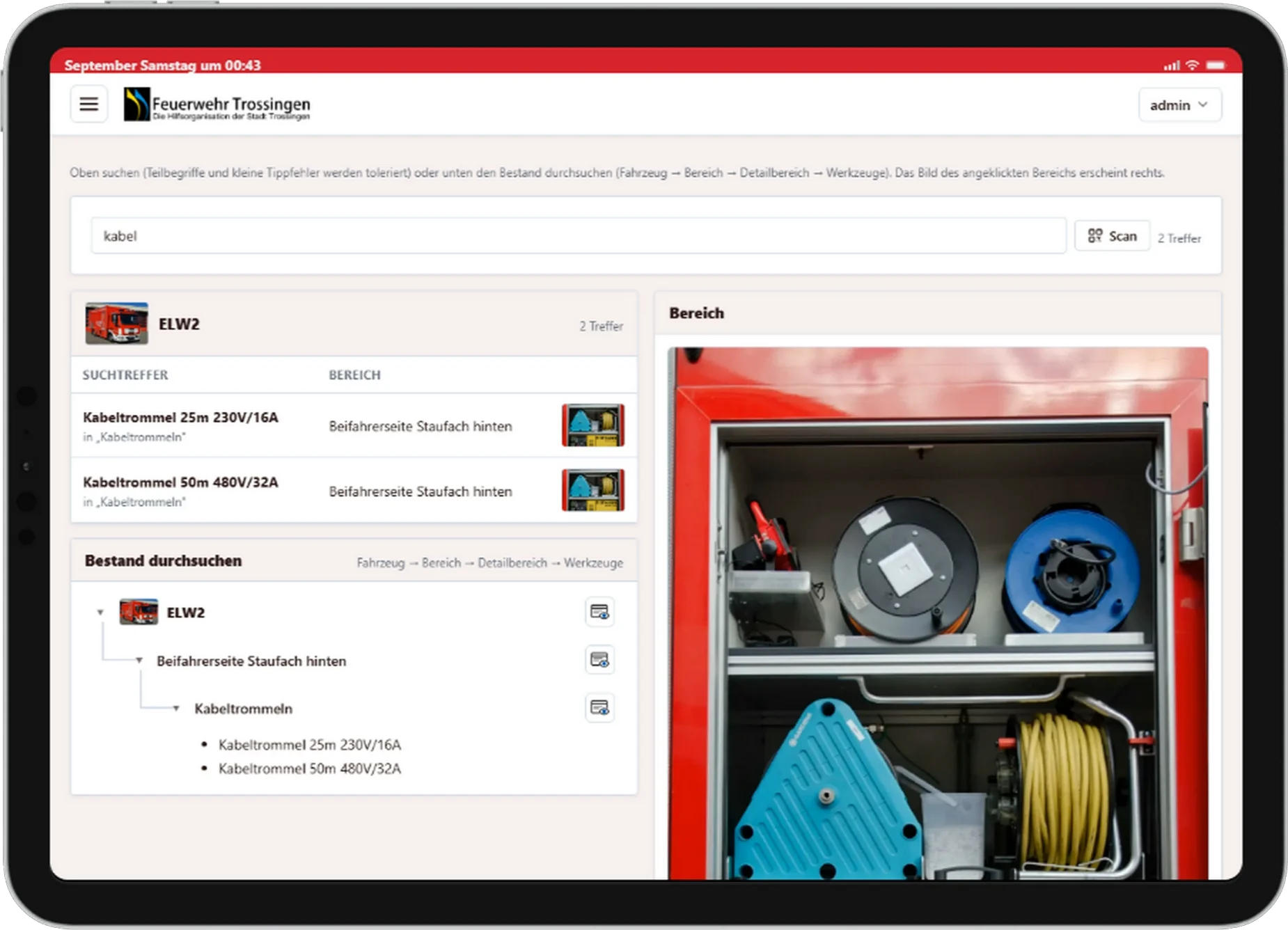Click the cellular signal strength icon

tap(1172, 65)
